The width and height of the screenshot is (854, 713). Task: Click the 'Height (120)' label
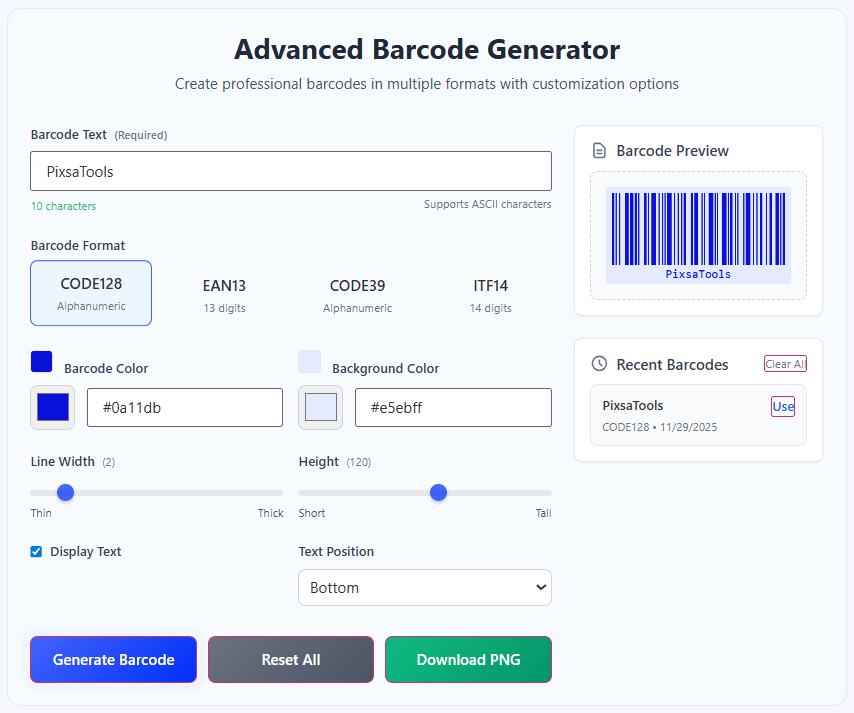tap(335, 462)
